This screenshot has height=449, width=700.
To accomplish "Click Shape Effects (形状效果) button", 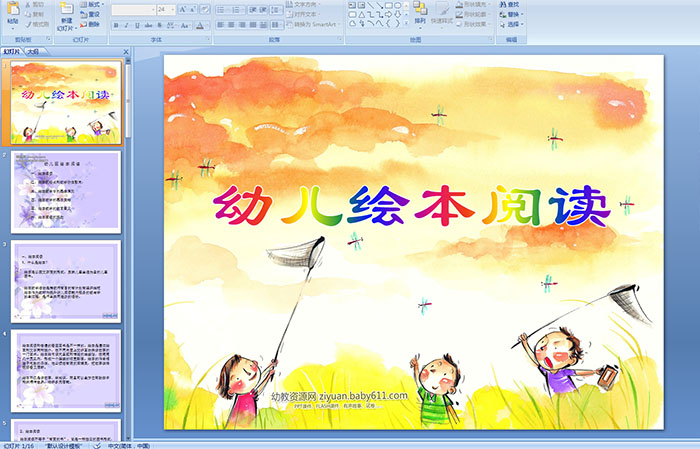I will (x=473, y=24).
